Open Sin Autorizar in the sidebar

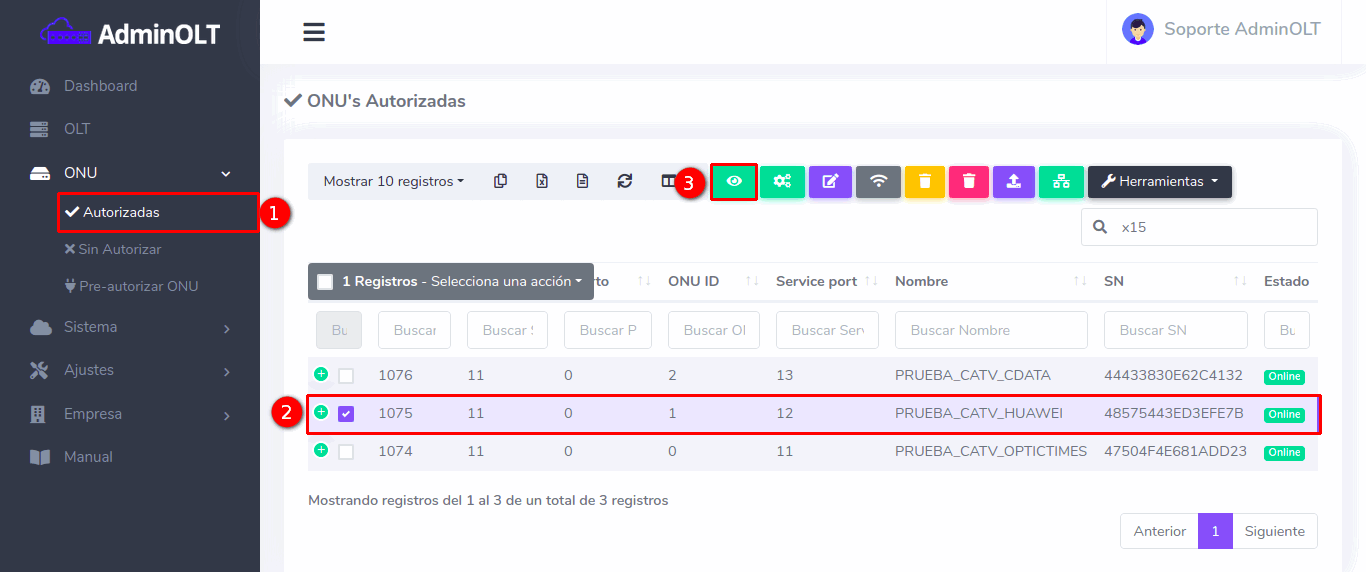click(x=118, y=249)
